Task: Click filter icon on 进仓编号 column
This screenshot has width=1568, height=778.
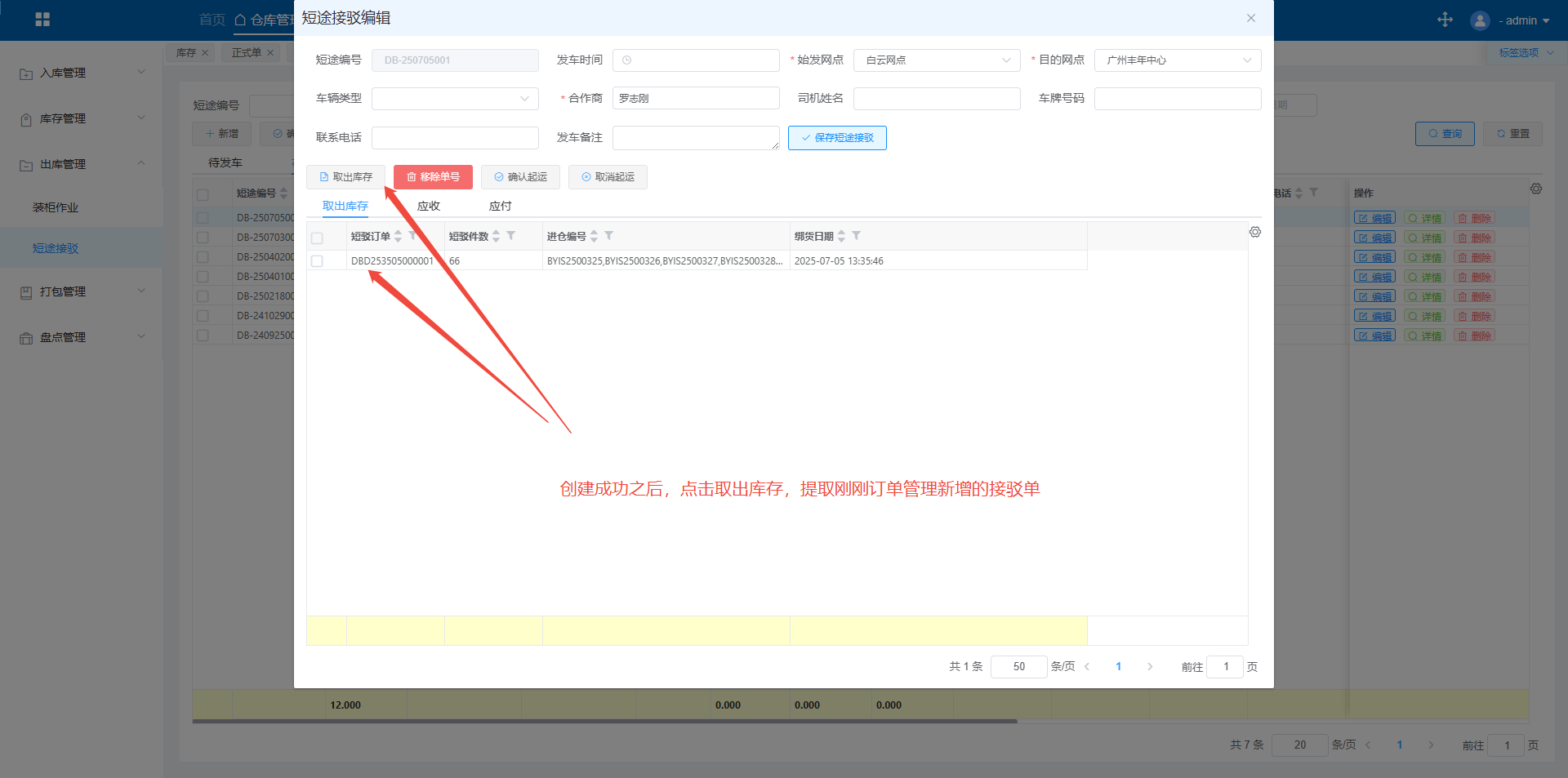Action: 609,236
